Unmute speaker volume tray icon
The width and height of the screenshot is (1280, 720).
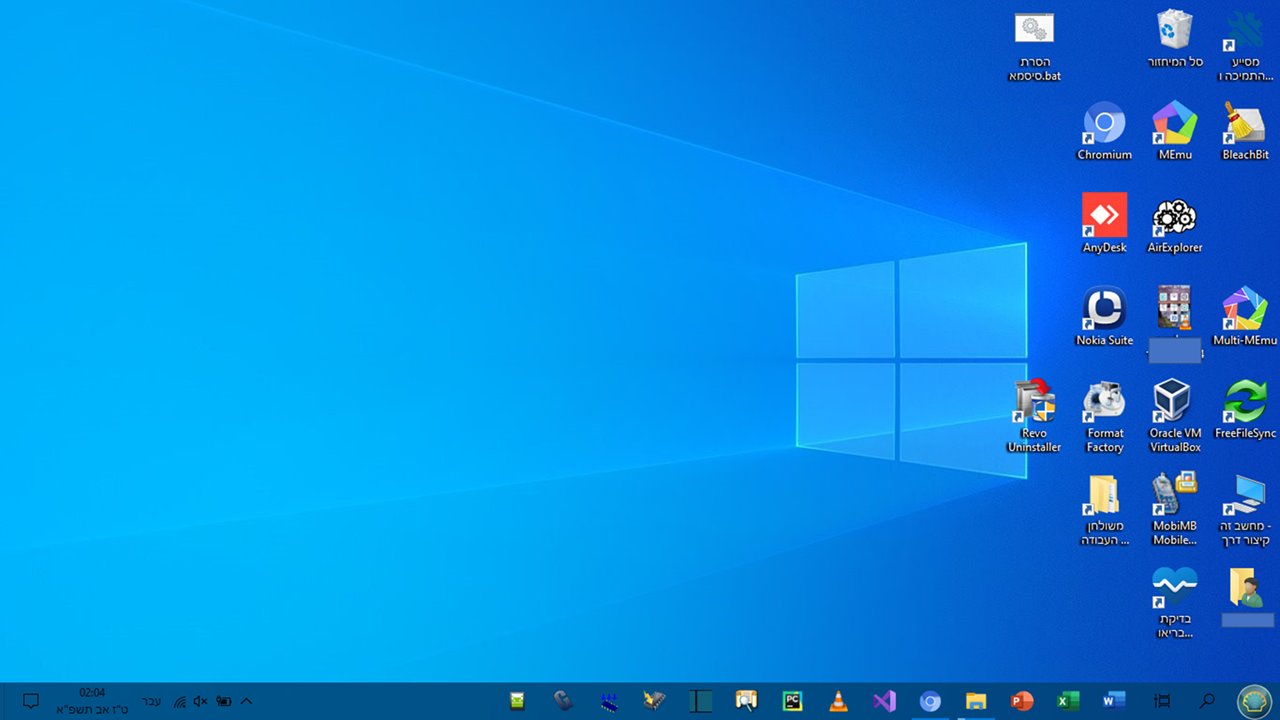pos(201,701)
